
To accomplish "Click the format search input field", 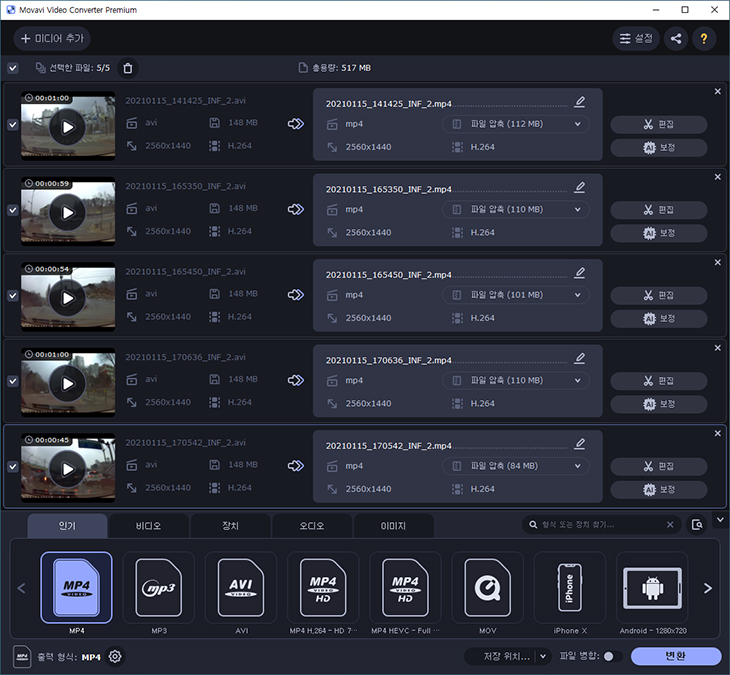I will click(602, 525).
